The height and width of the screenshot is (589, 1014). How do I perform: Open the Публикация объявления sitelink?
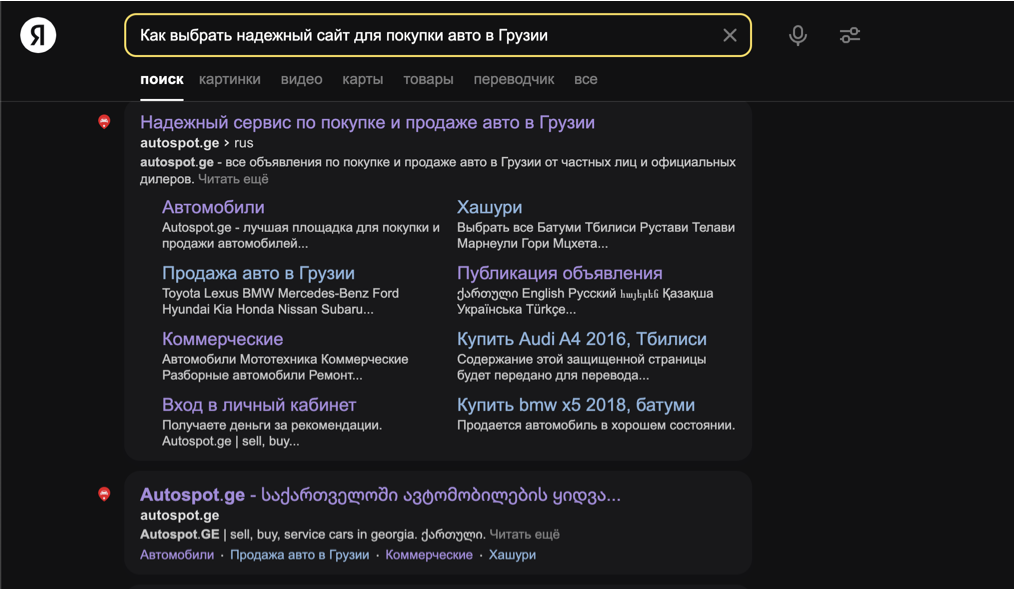point(559,273)
